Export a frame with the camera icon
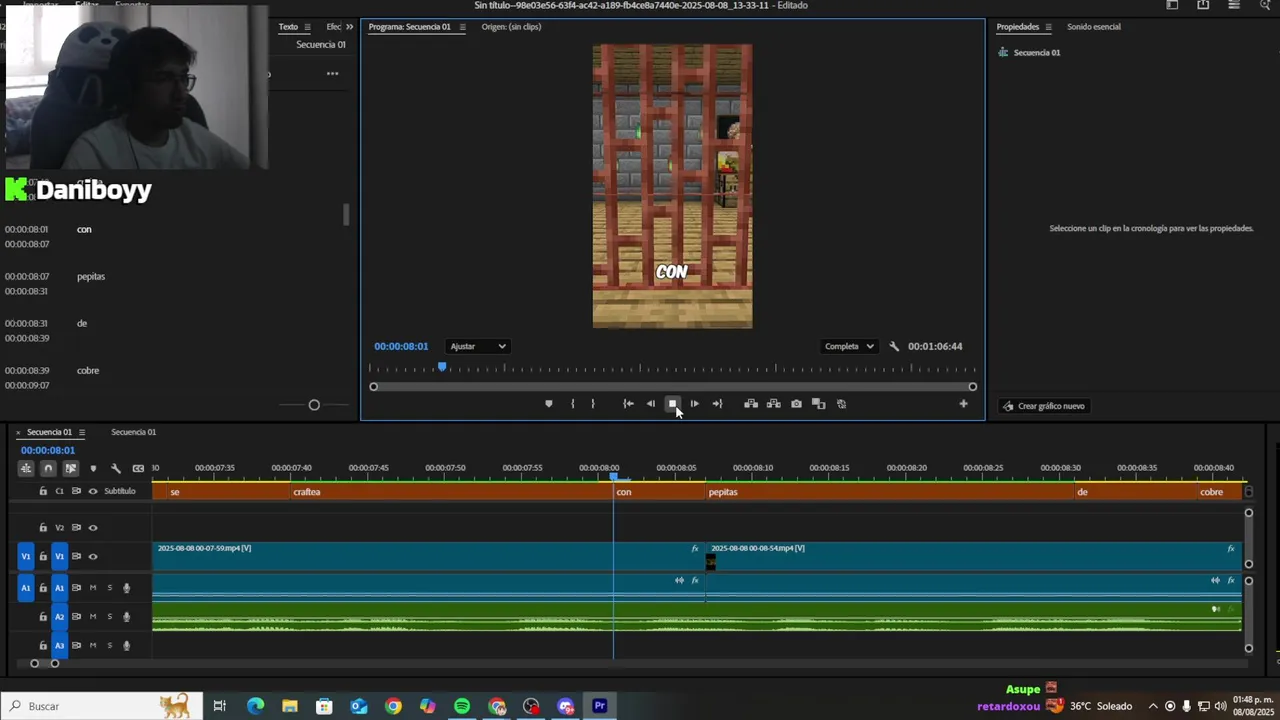 pos(796,404)
